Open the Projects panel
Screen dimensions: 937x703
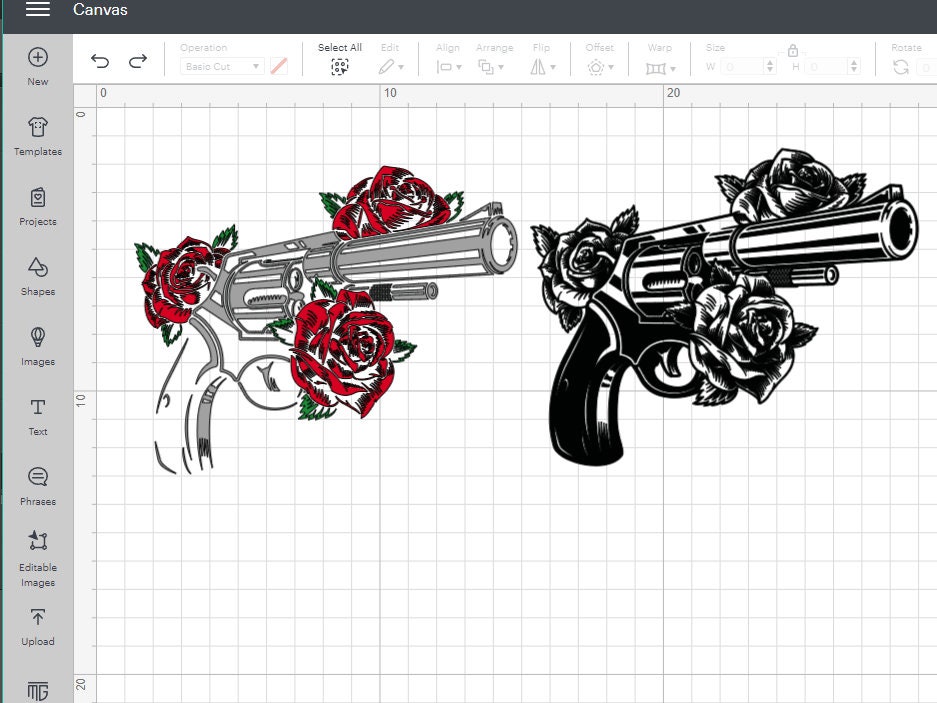(38, 207)
